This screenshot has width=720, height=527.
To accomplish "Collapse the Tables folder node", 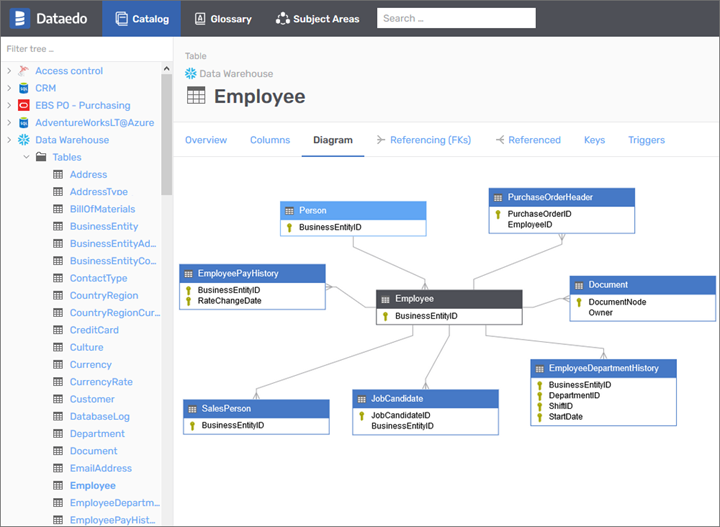I will click(26, 157).
